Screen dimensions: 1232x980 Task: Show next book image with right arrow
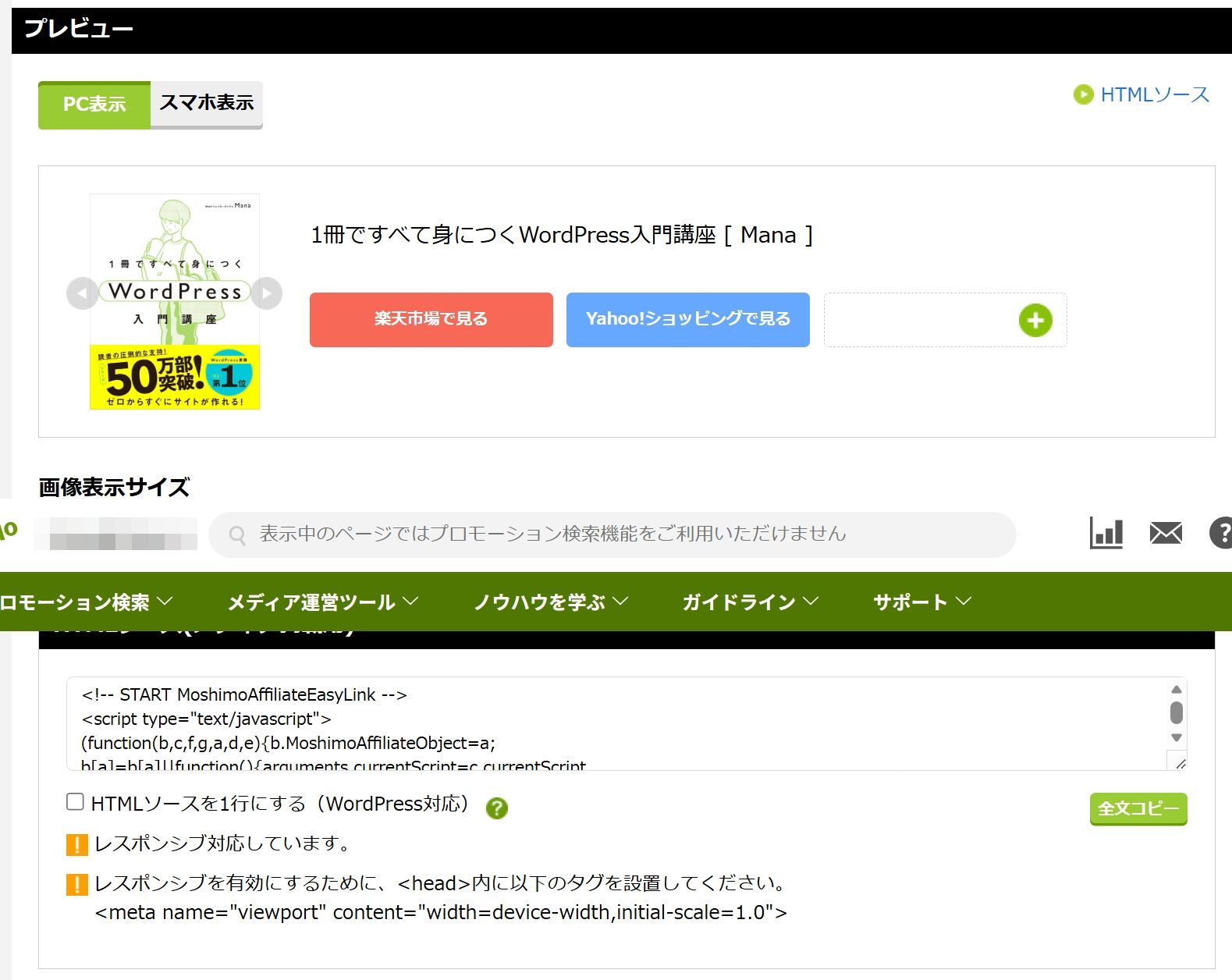click(267, 294)
